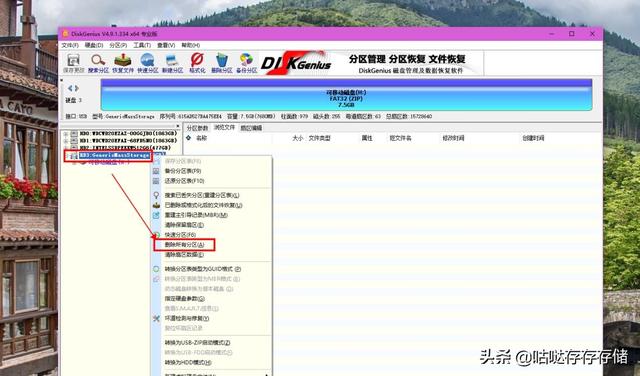Maximize the DiskGenius window
The height and width of the screenshot is (376, 640).
pos(572,34)
